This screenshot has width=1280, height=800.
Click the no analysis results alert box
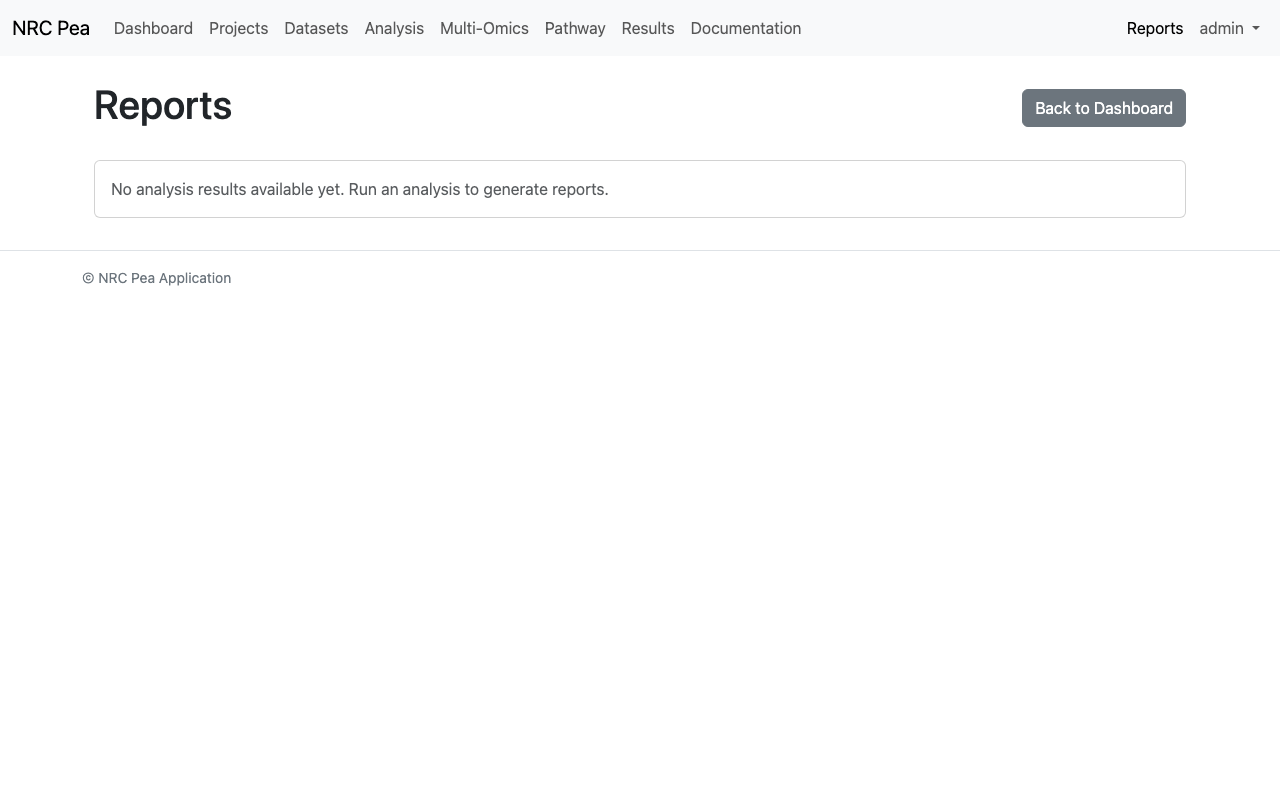(640, 188)
